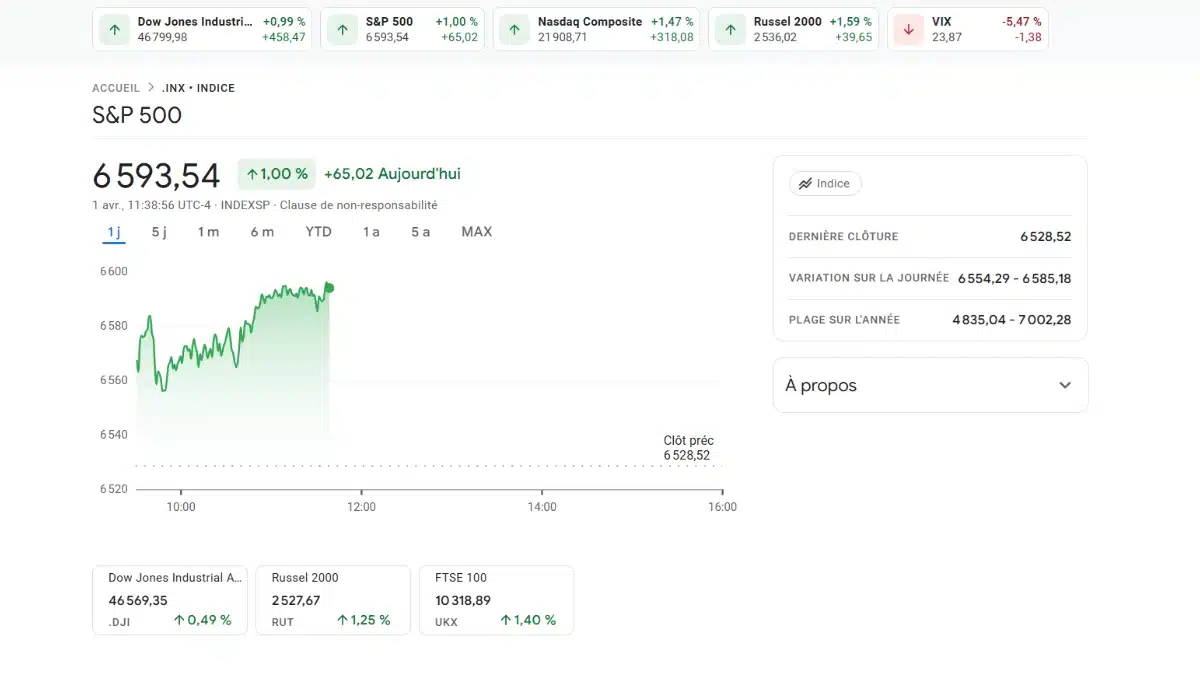Viewport: 1200px width, 675px height.
Task: Click the Russel 2000 up-arrow icon
Action: pos(730,28)
